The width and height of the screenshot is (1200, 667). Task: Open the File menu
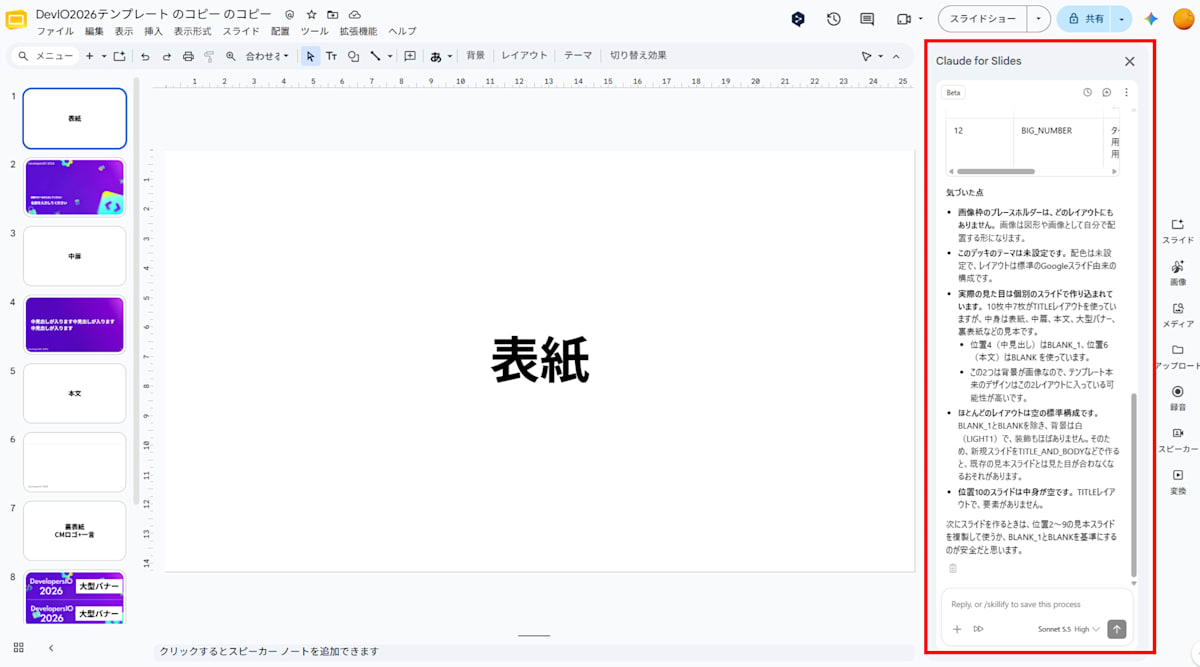[55, 31]
